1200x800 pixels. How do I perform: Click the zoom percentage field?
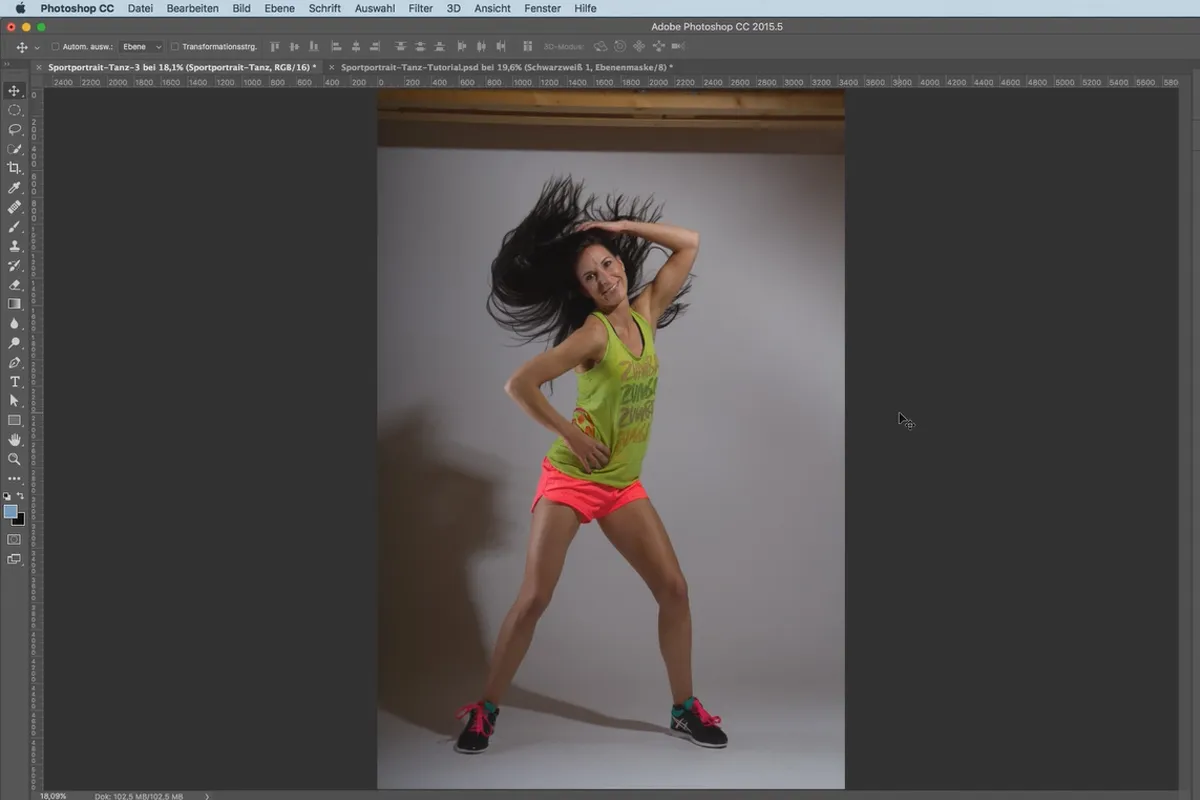coord(53,796)
